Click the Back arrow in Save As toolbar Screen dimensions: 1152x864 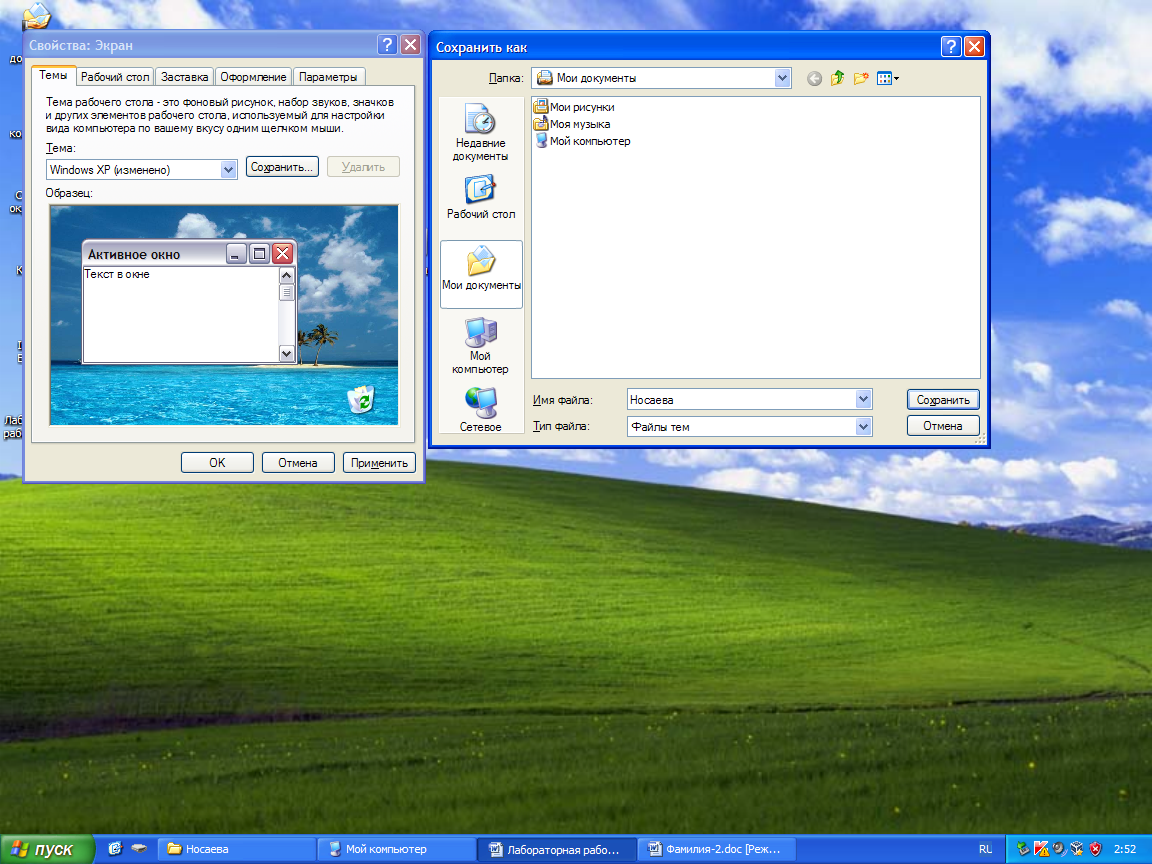[814, 78]
